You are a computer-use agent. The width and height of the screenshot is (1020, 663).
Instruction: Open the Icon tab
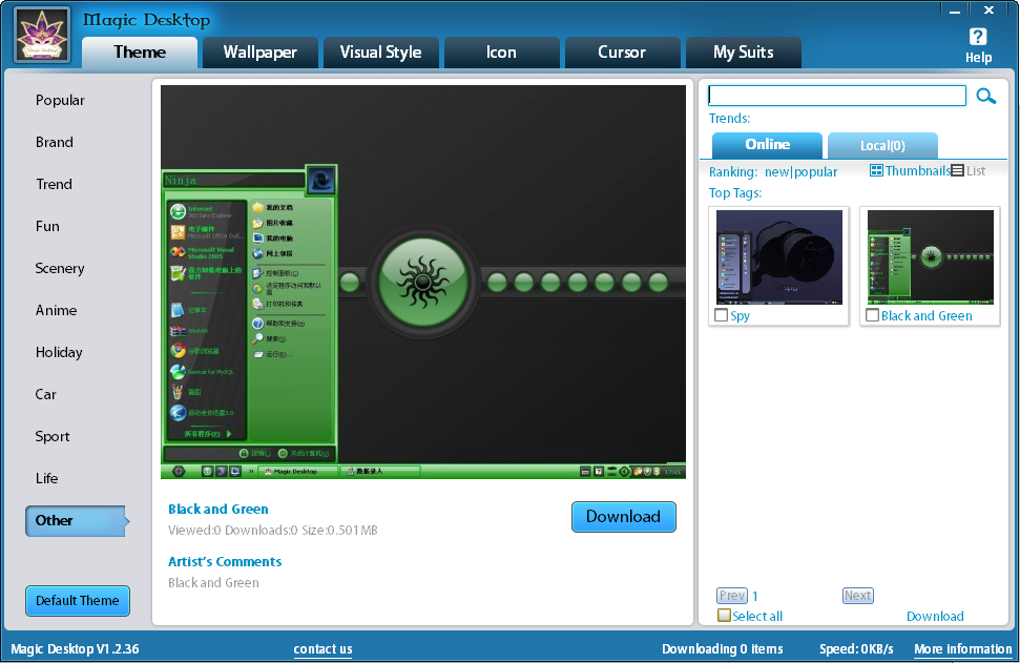[x=501, y=52]
